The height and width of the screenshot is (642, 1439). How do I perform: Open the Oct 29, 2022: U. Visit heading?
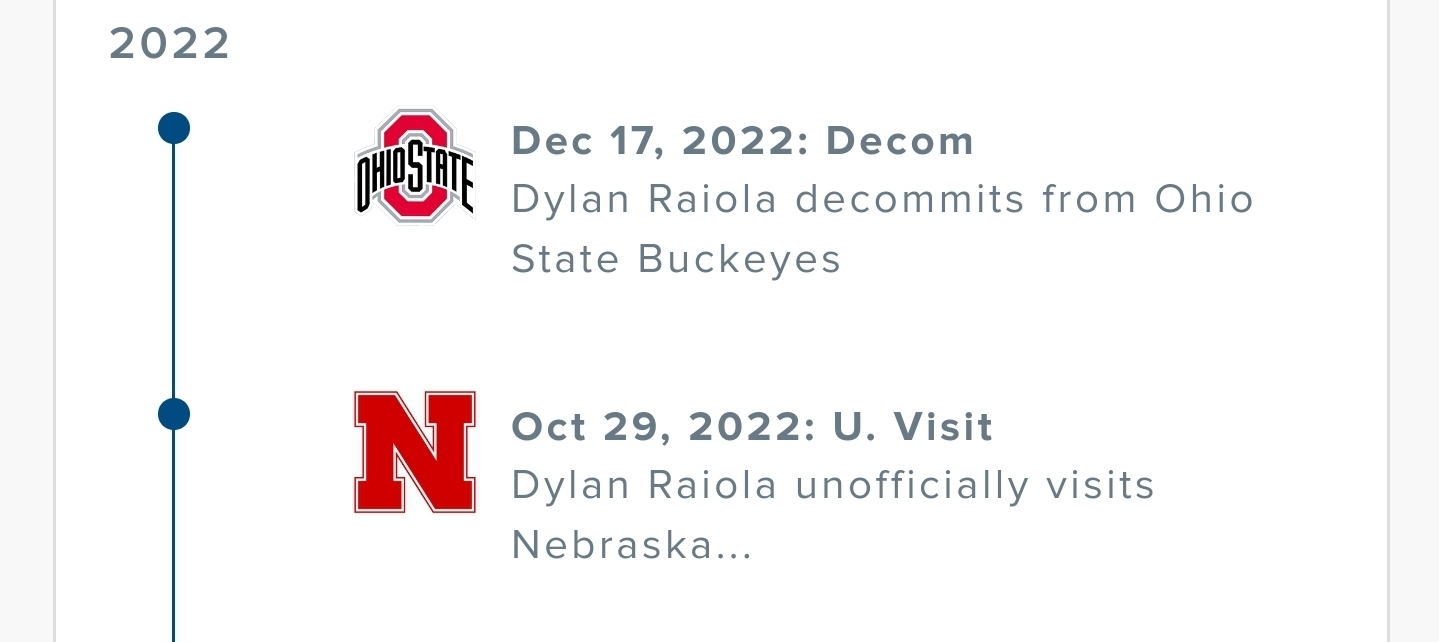tap(752, 427)
